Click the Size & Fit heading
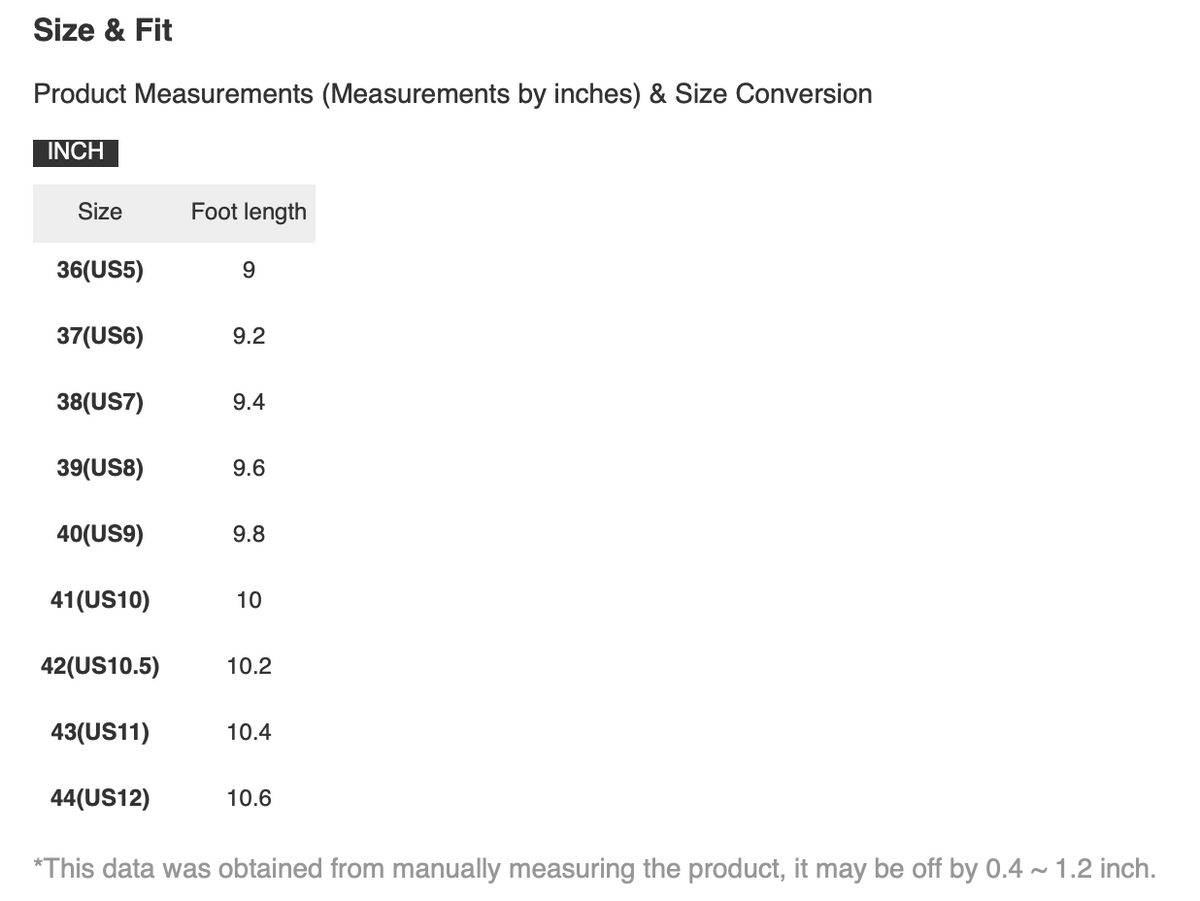Image resolution: width=1200 pixels, height=901 pixels. 103,30
